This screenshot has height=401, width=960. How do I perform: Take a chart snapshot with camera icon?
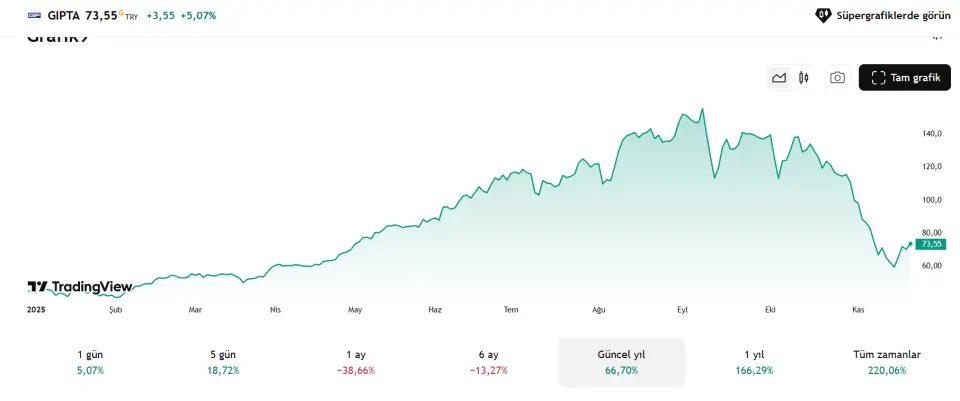coord(837,78)
